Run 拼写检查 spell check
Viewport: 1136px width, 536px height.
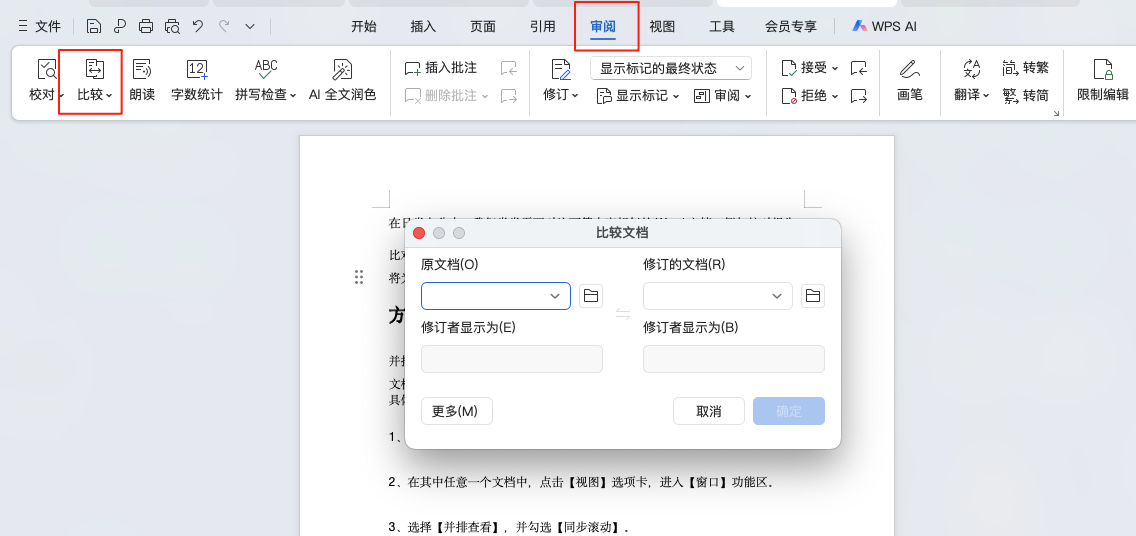[266, 80]
